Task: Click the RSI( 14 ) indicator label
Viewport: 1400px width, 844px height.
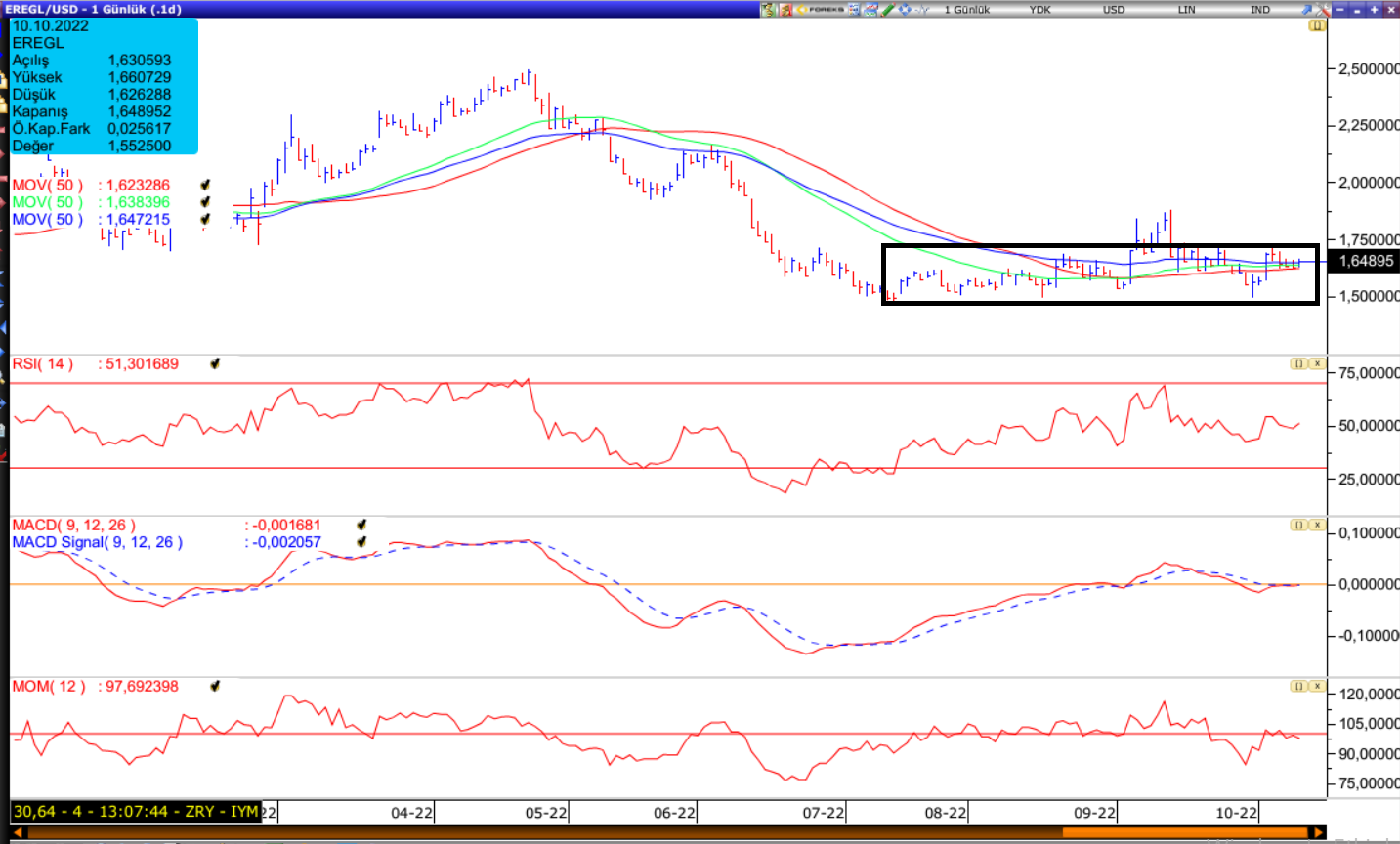Action: (42, 363)
